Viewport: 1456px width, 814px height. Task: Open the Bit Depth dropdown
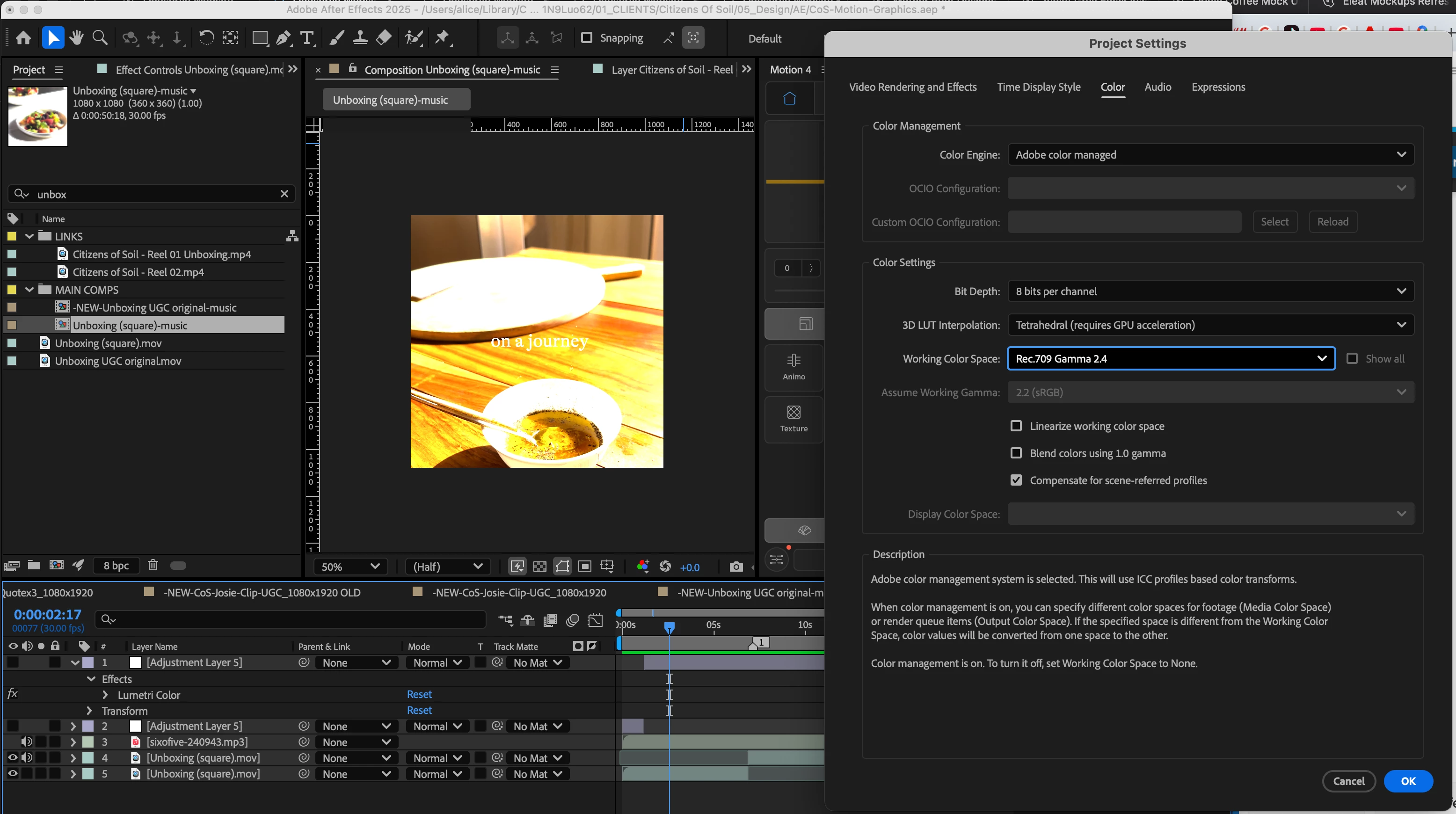(x=1210, y=291)
